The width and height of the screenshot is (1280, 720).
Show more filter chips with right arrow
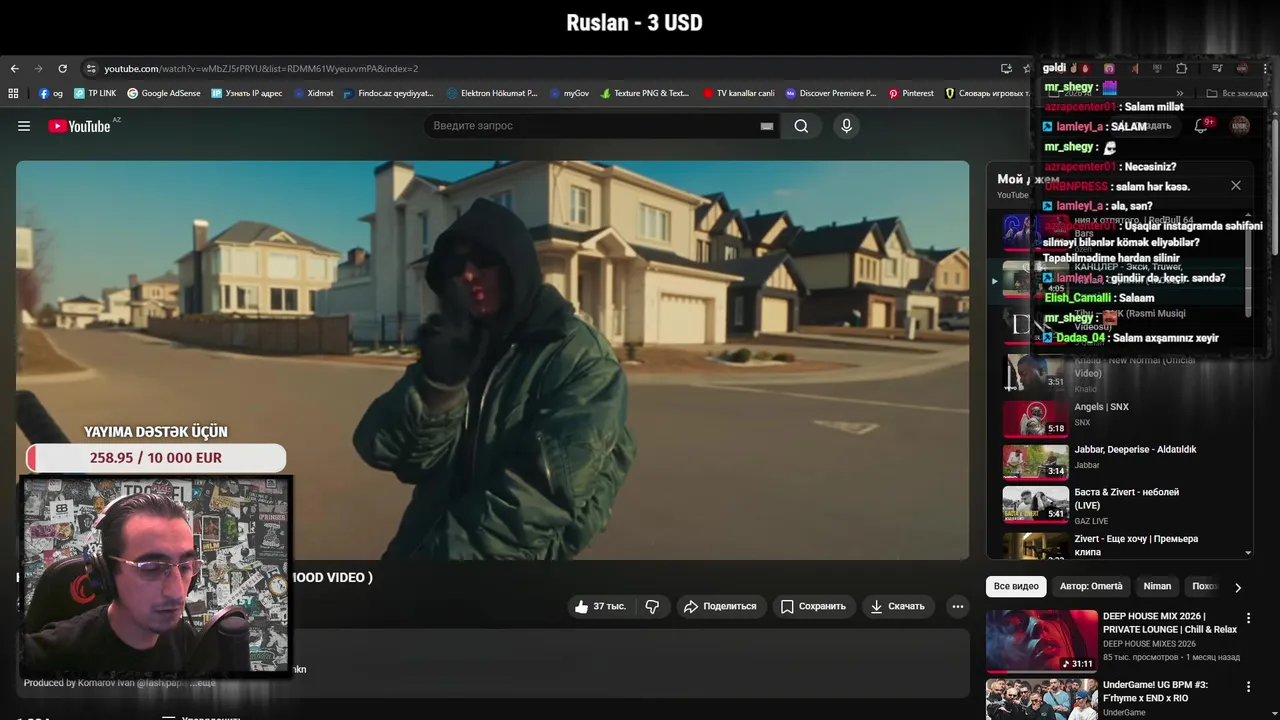(1238, 587)
